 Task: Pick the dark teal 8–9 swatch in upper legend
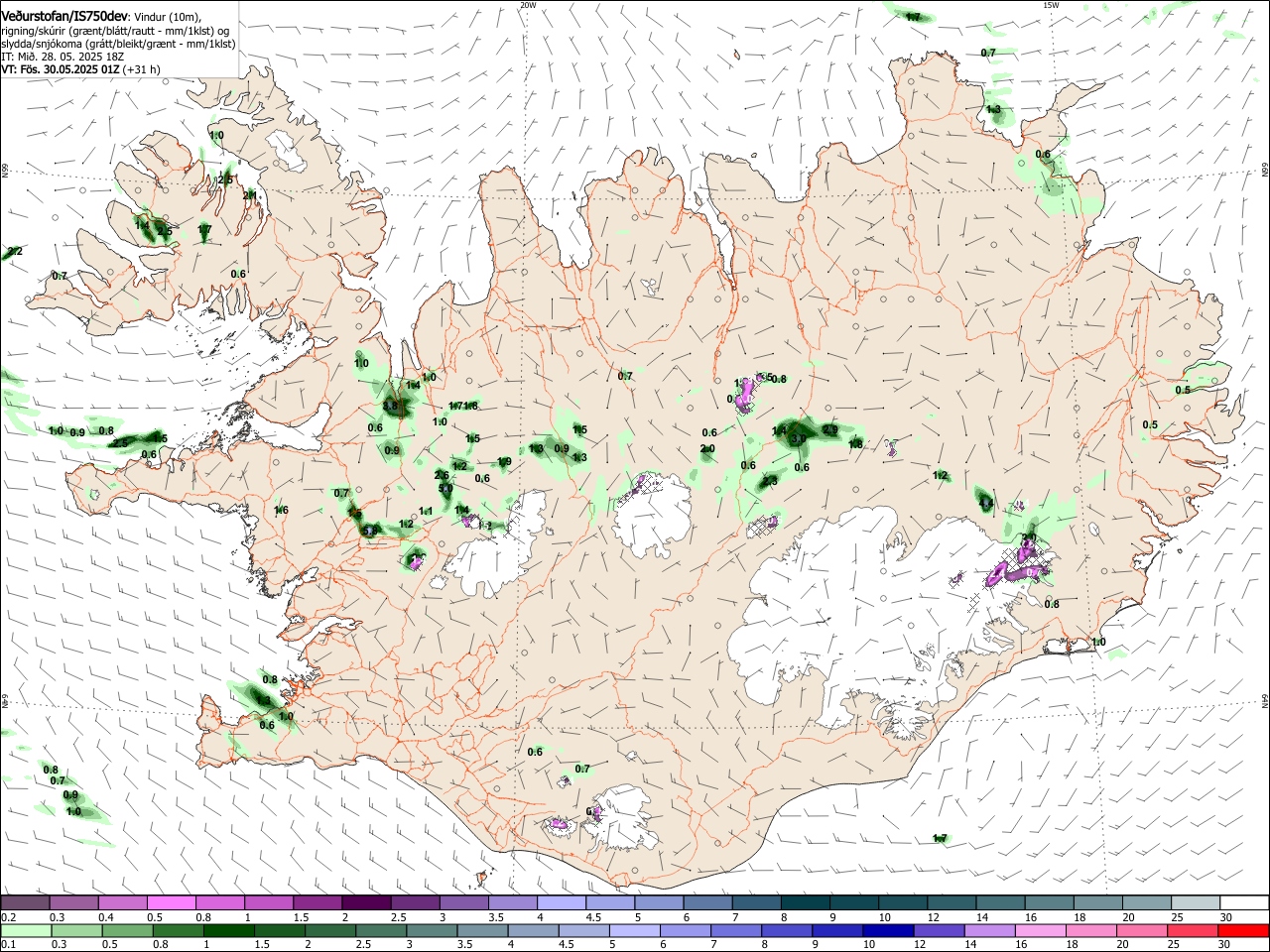(805, 903)
